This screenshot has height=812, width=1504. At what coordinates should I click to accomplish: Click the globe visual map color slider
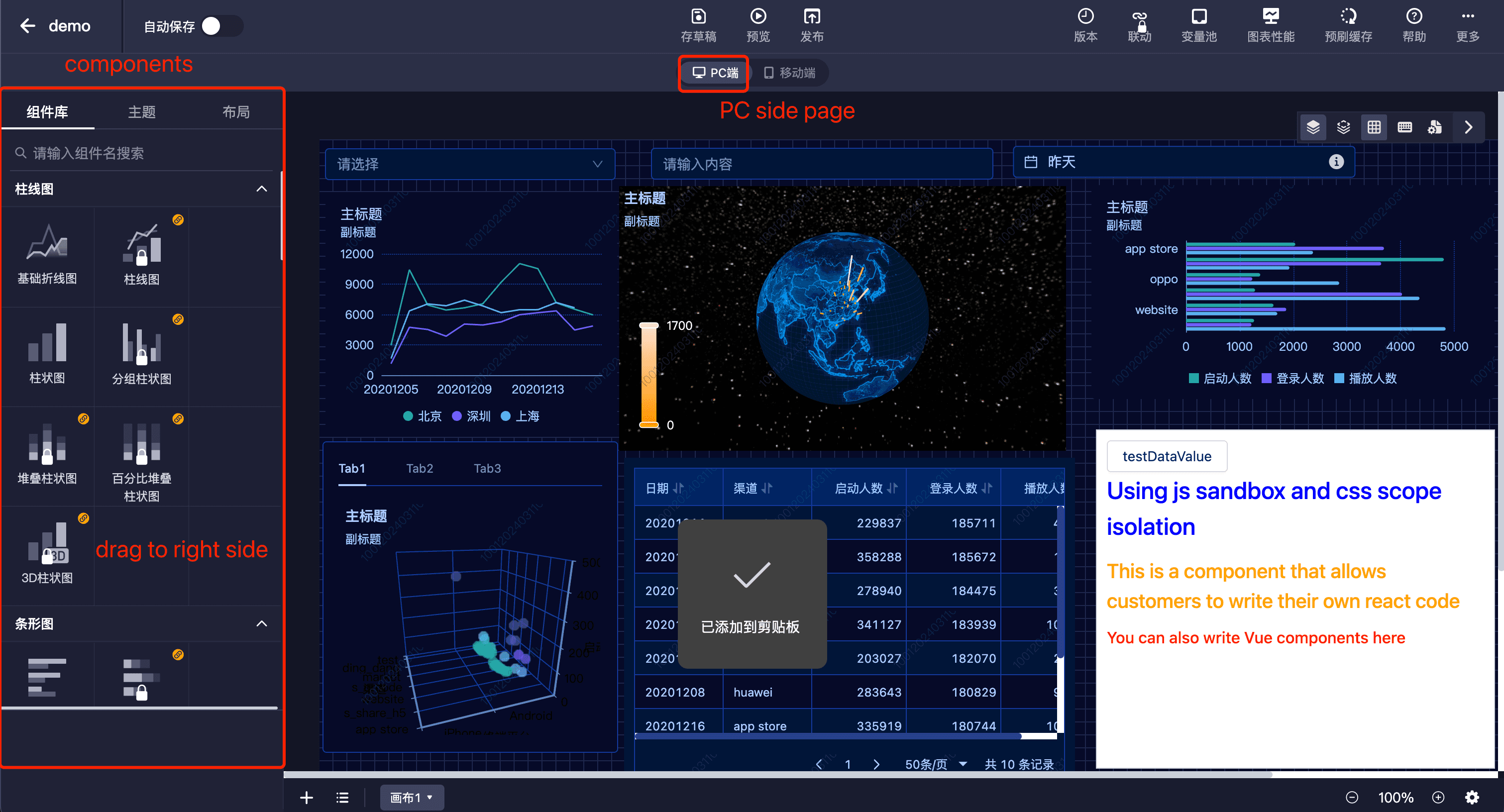coord(648,375)
